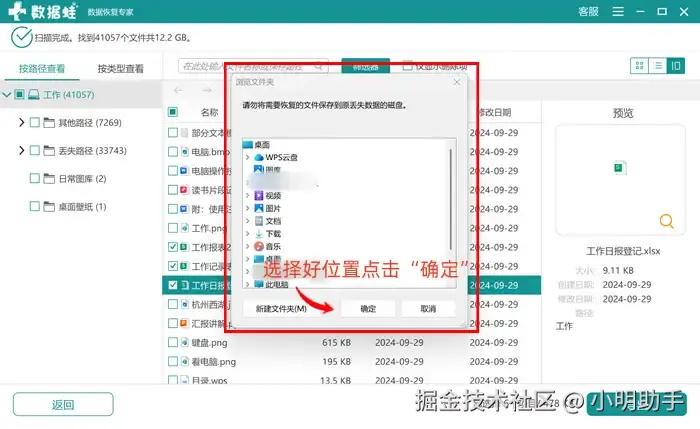This screenshot has height=429, width=700.
Task: Check the 丢失路径 (33743) checkbox
Action: 35,150
